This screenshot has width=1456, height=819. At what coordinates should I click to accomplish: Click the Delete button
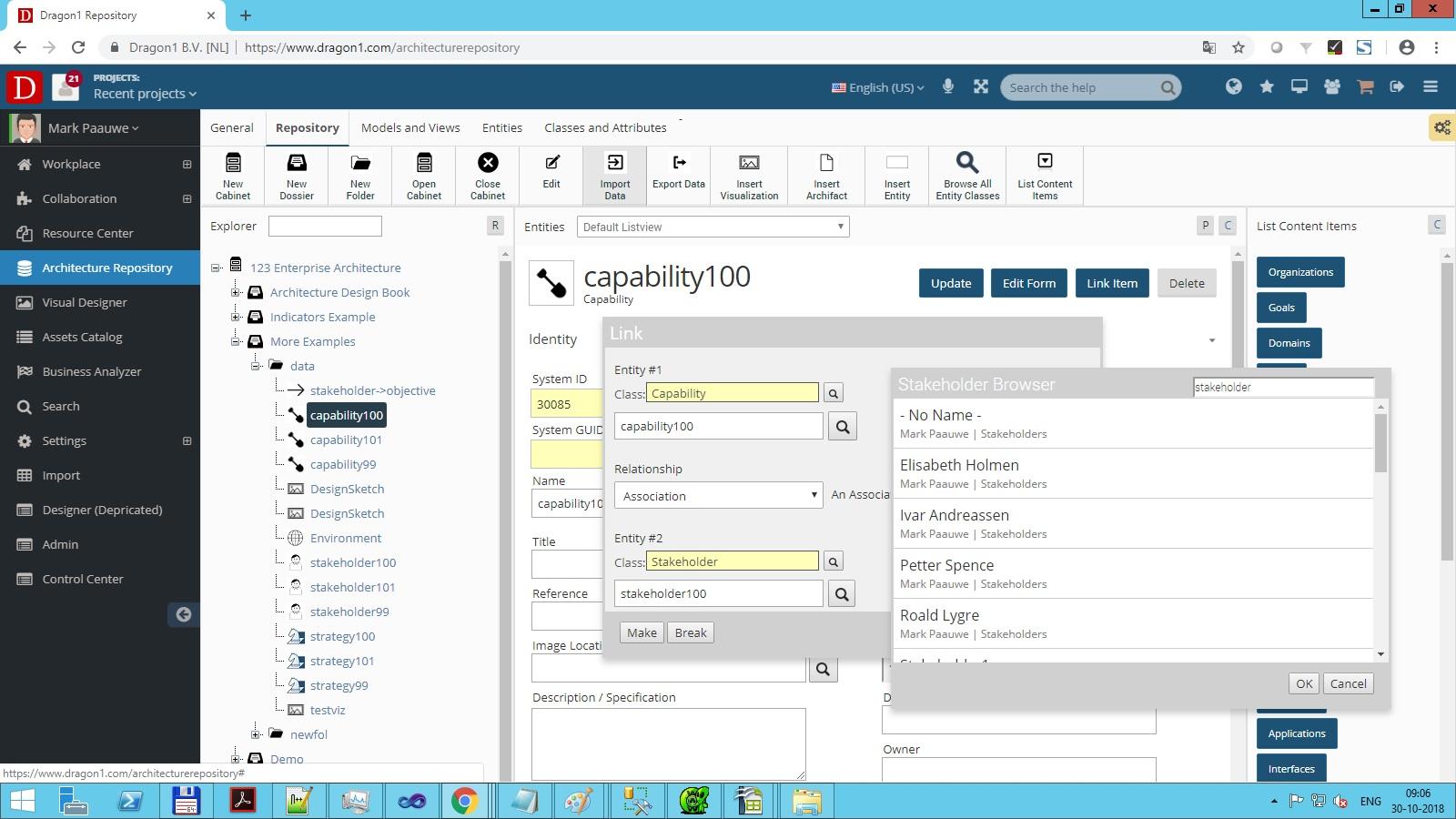pos(1187,283)
